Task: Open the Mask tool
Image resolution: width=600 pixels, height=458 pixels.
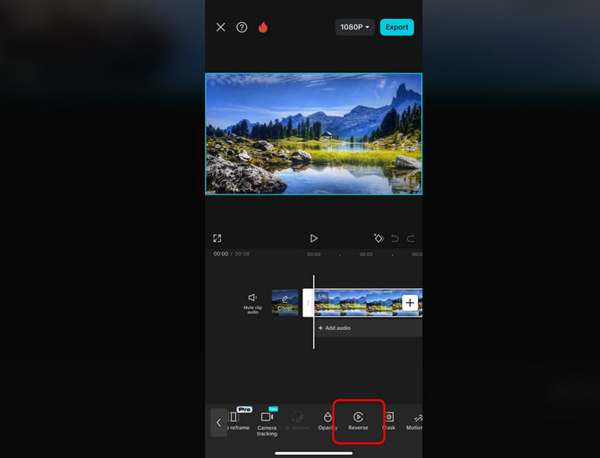Action: click(389, 421)
